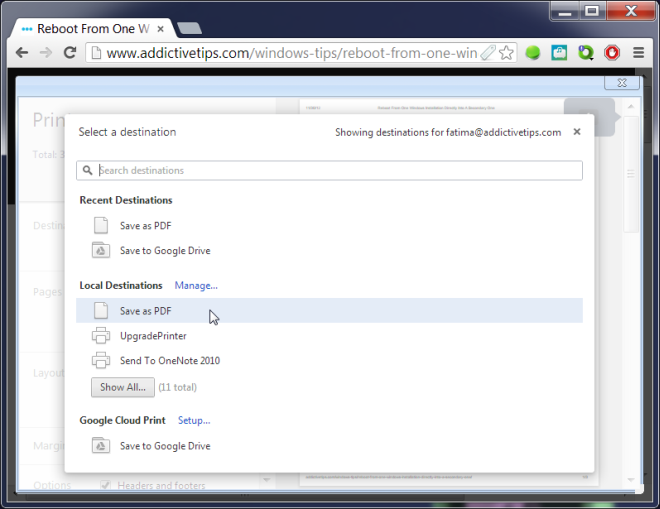Viewport: 660px width, 509px height.
Task: Open the Chrome hamburger menu
Action: click(x=639, y=53)
